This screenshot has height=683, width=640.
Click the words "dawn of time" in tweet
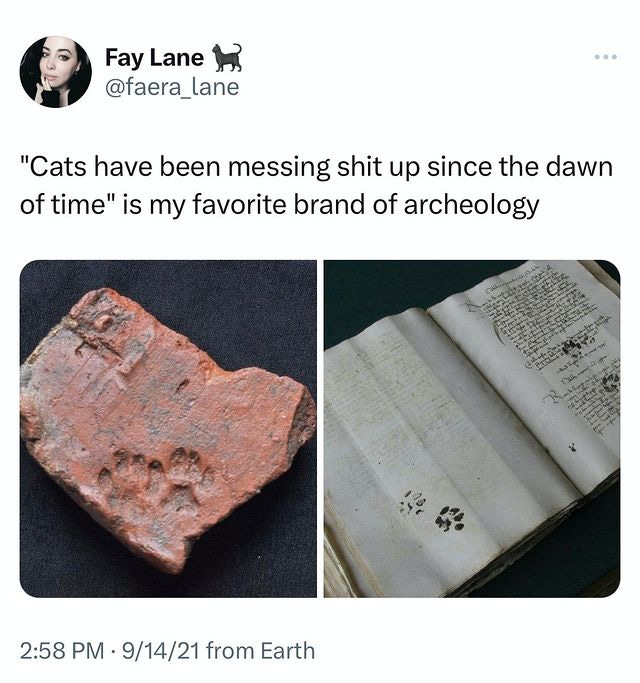click(x=316, y=186)
